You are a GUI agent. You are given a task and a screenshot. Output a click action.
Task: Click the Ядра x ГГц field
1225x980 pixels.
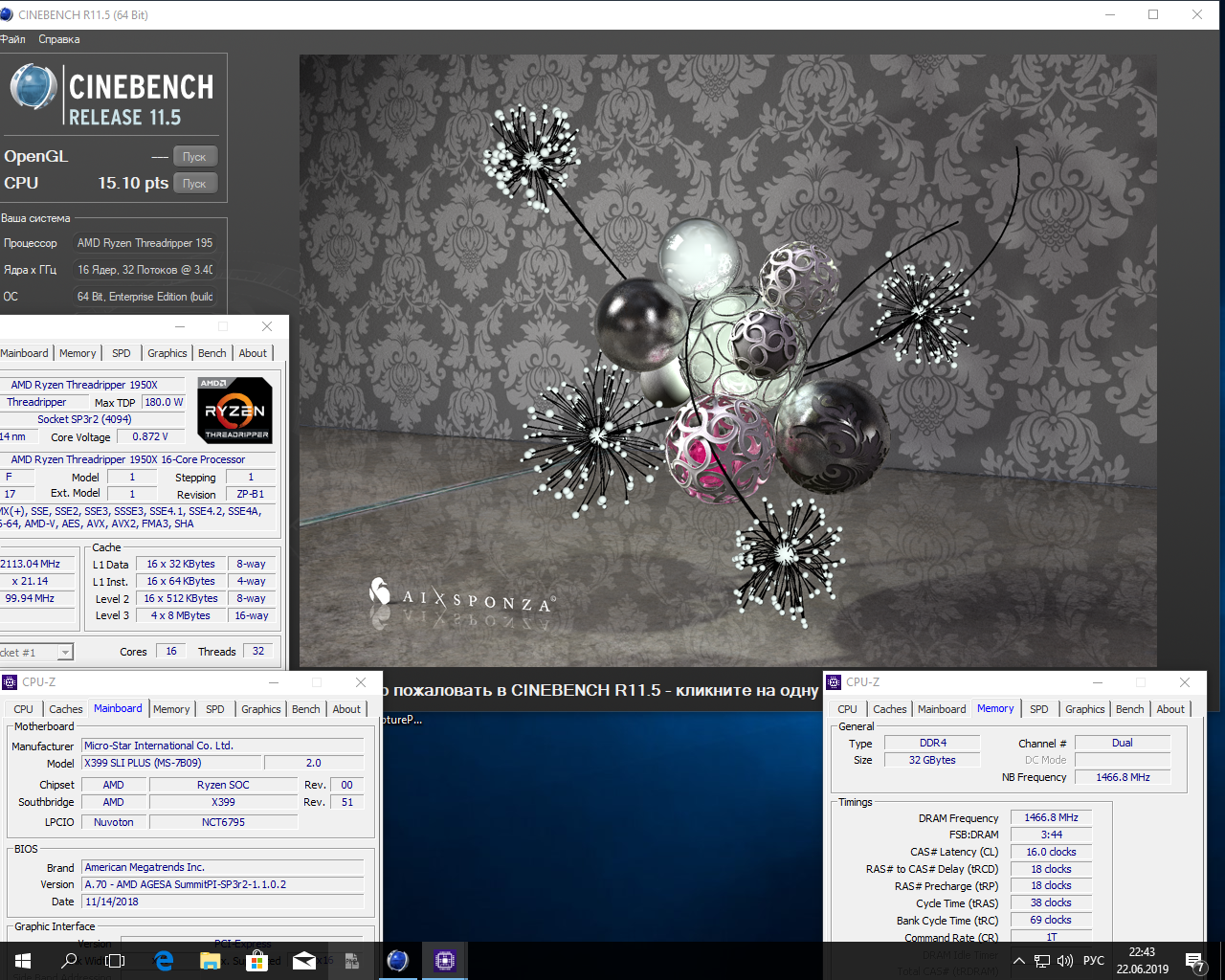point(145,270)
